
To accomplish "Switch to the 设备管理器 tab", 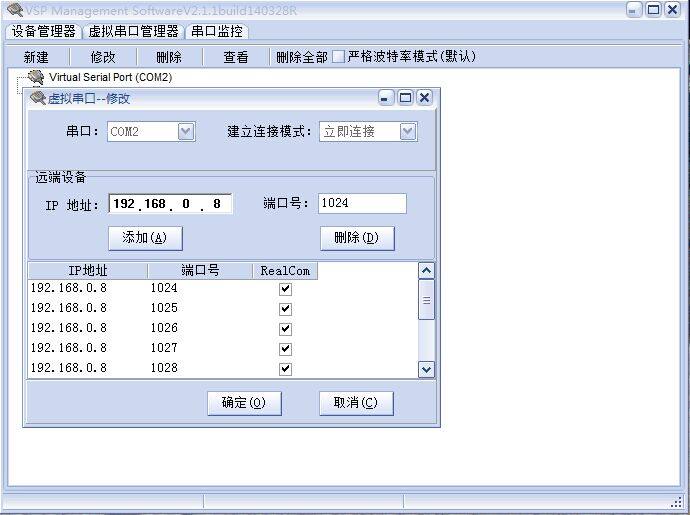I will (x=43, y=31).
